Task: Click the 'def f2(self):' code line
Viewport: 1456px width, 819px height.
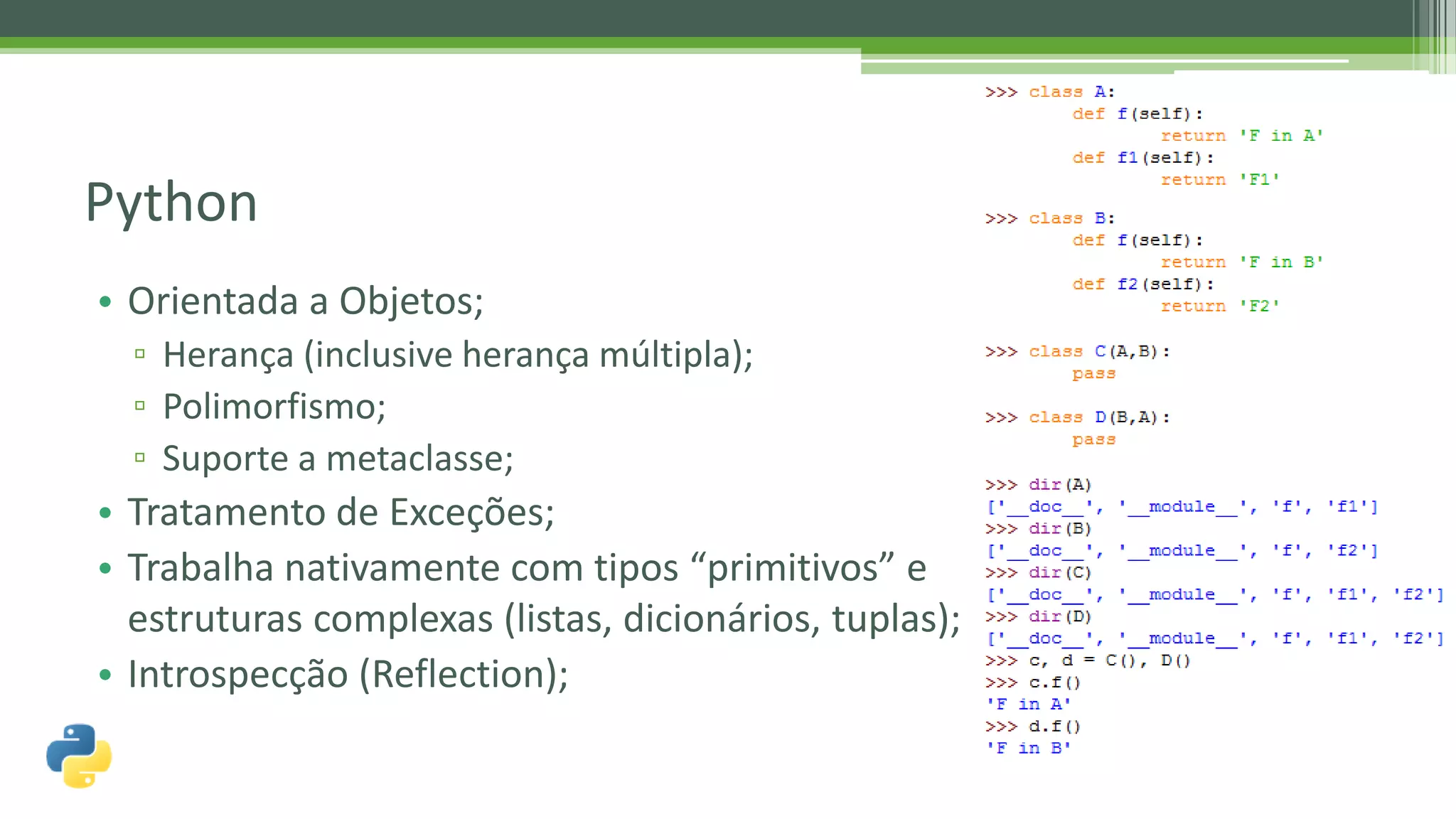Action: (1143, 284)
